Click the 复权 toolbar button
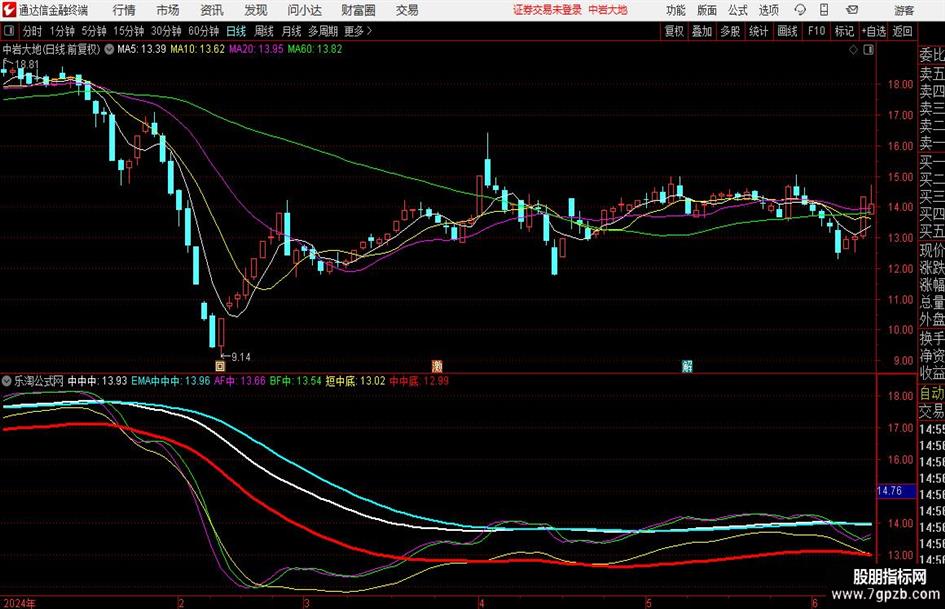The width and height of the screenshot is (945, 609). tap(674, 31)
